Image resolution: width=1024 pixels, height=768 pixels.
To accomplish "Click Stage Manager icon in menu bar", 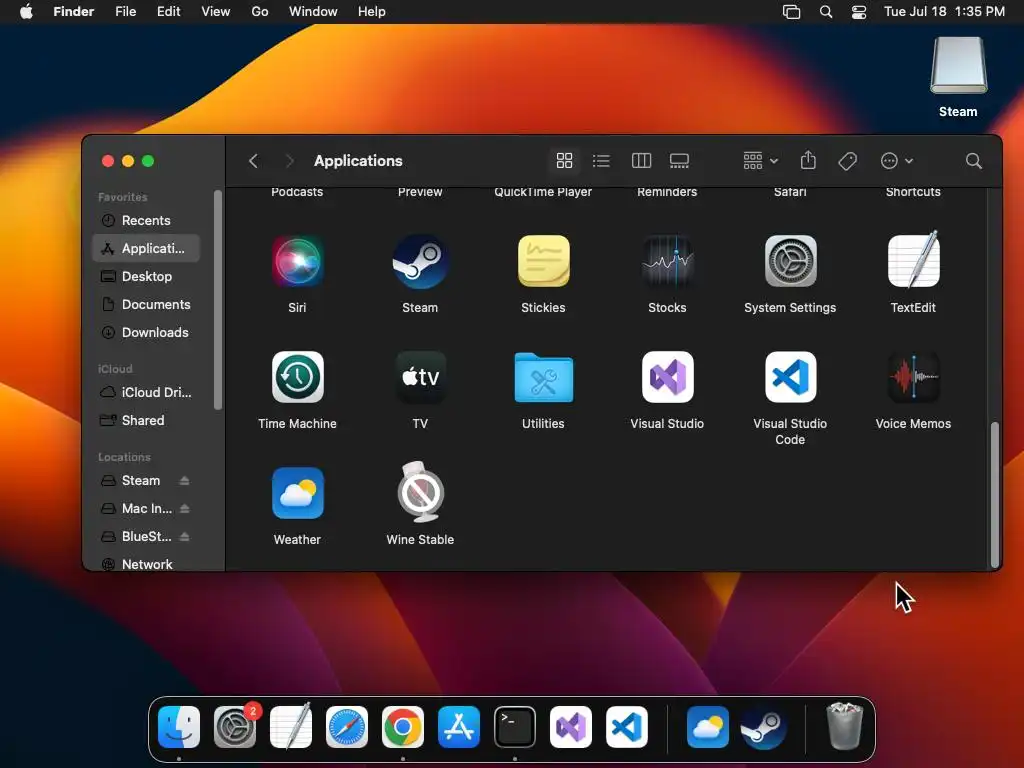I will click(x=792, y=12).
